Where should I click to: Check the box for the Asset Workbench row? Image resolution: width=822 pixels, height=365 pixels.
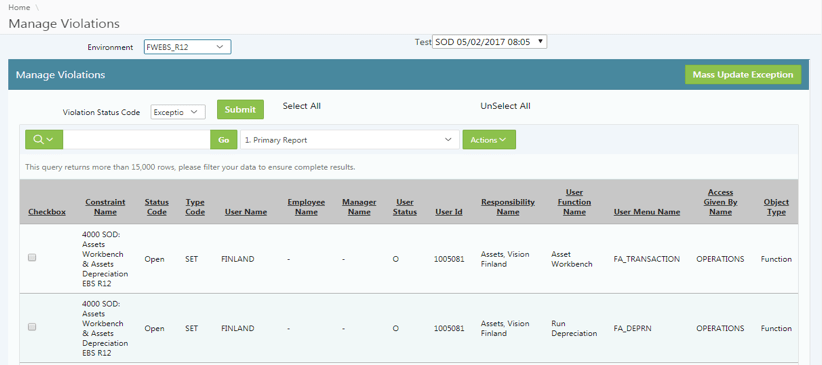click(x=32, y=257)
